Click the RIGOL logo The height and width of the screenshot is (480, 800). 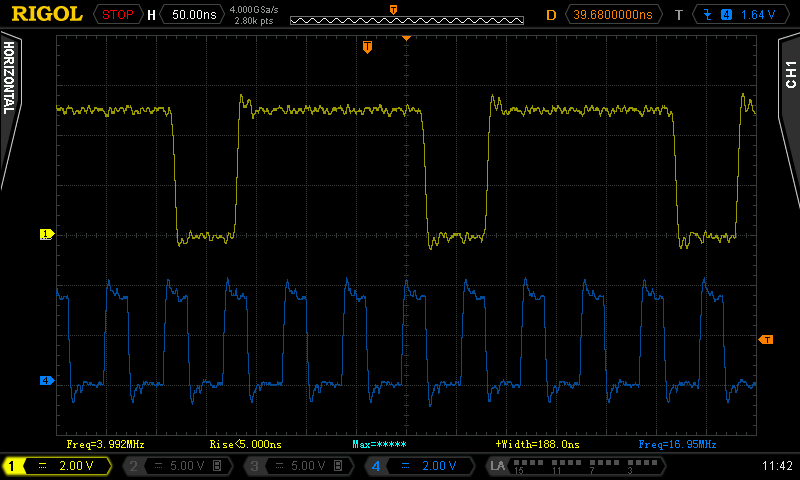47,14
